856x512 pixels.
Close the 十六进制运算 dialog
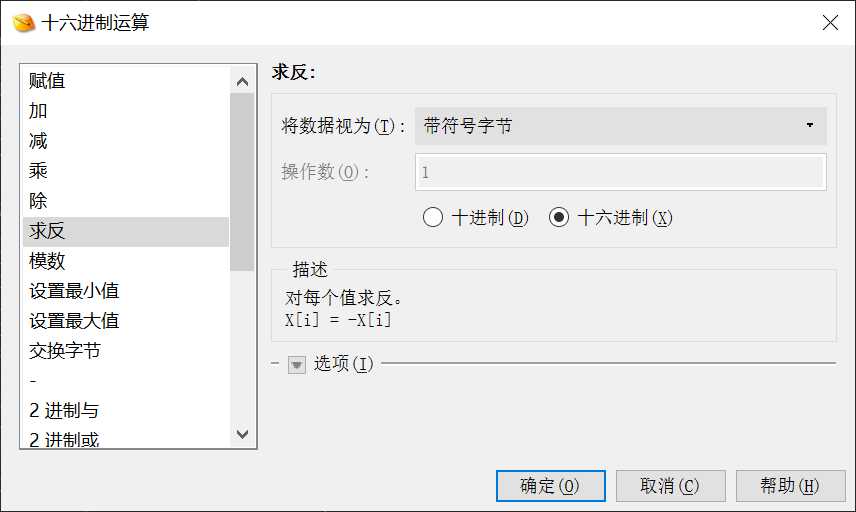tap(830, 22)
